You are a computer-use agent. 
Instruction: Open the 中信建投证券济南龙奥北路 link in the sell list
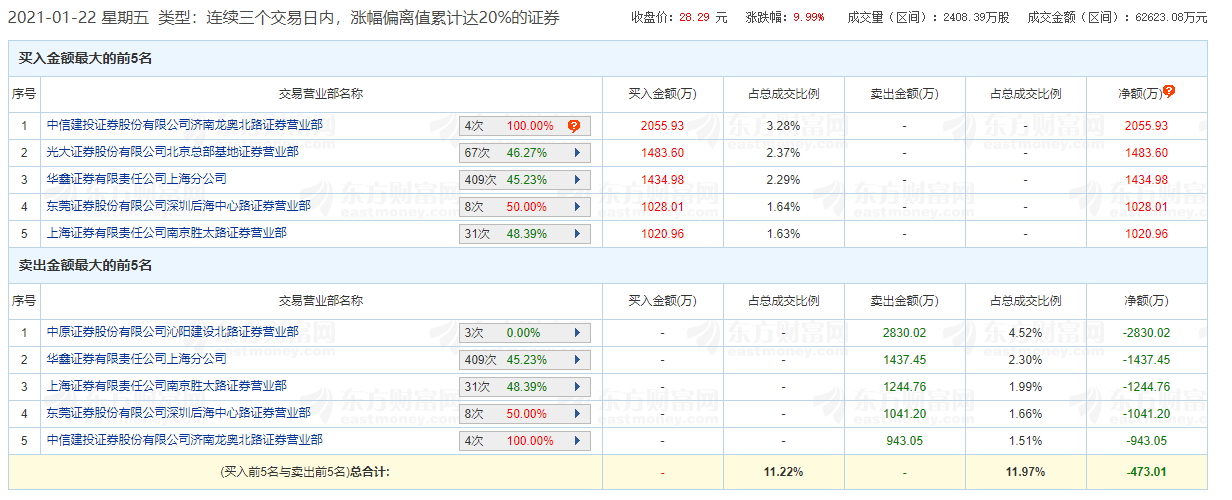click(185, 440)
